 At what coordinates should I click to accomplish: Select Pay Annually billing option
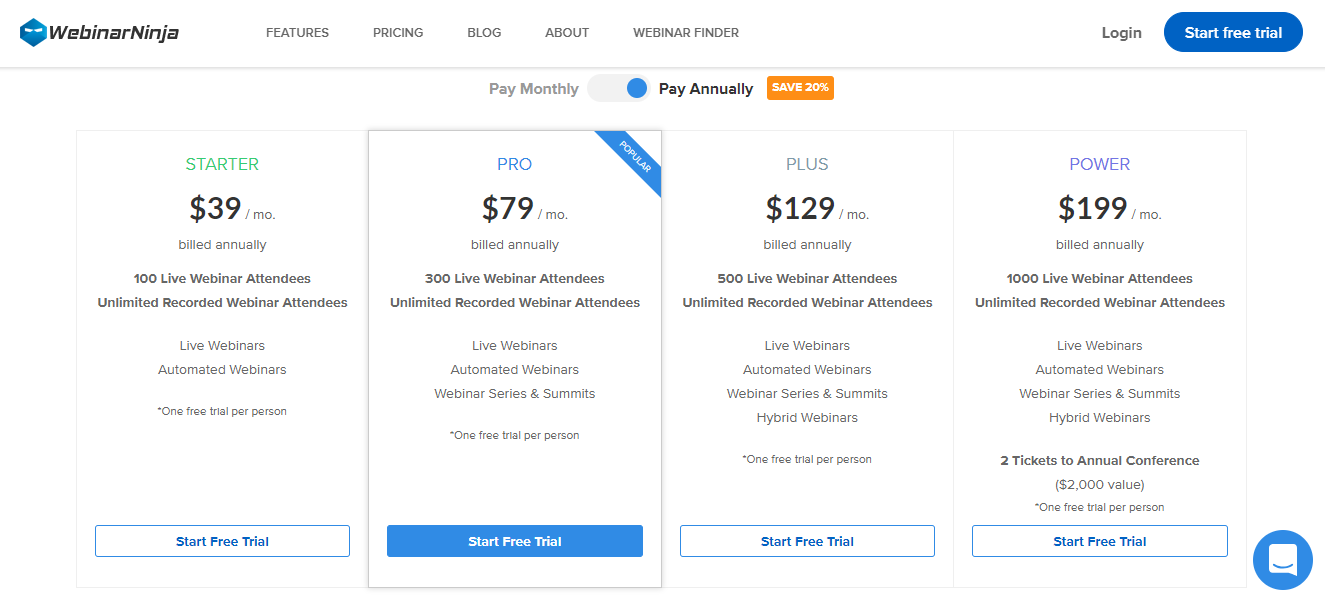706,89
